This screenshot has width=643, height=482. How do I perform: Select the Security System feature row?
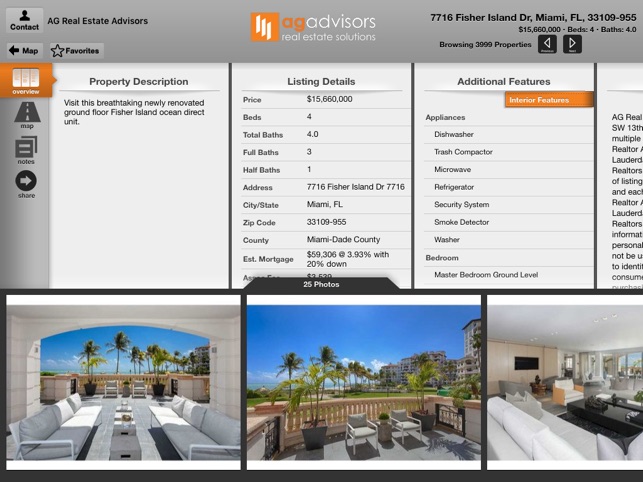508,204
